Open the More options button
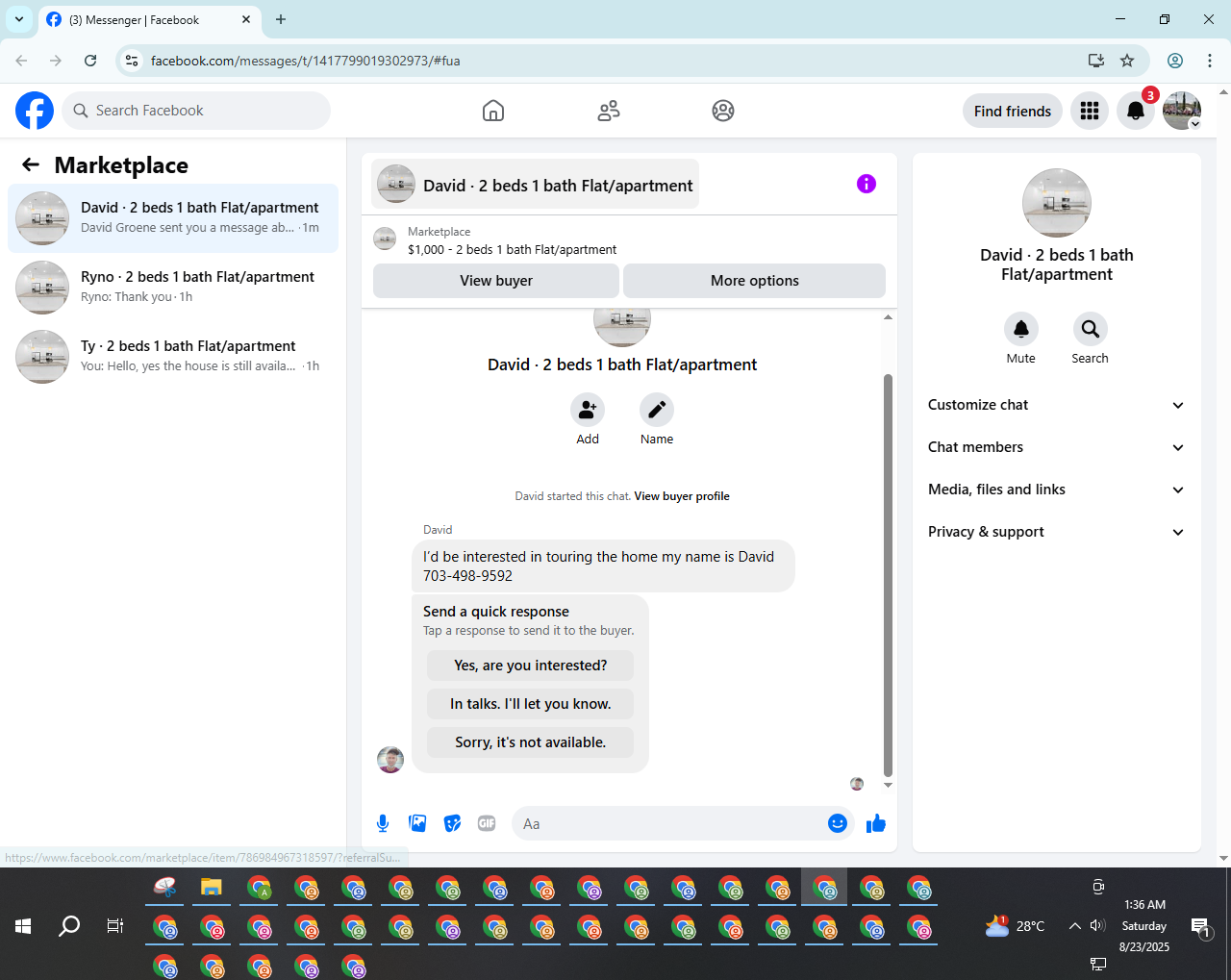The image size is (1231, 980). click(755, 281)
